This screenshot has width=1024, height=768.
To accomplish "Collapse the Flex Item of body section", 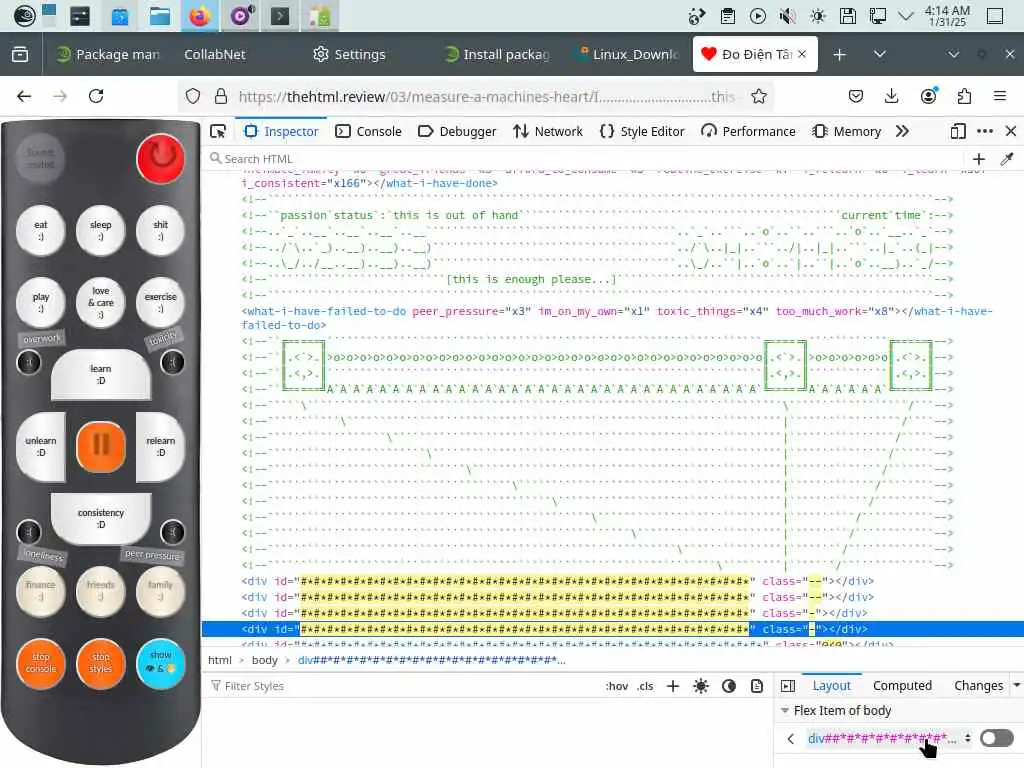I will (785, 711).
